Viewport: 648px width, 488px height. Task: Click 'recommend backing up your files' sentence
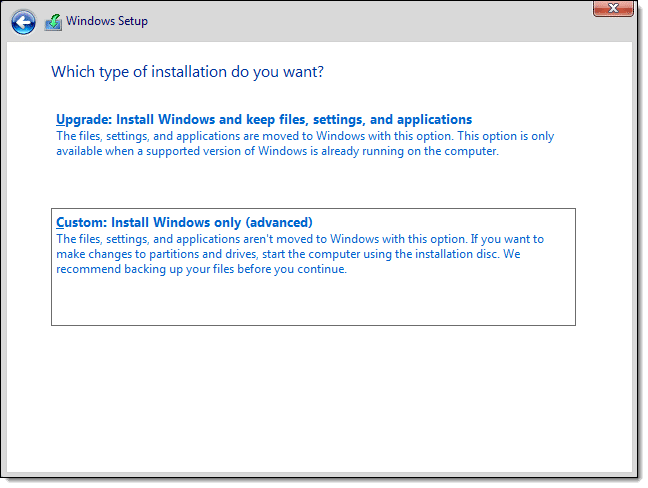pyautogui.click(x=200, y=269)
